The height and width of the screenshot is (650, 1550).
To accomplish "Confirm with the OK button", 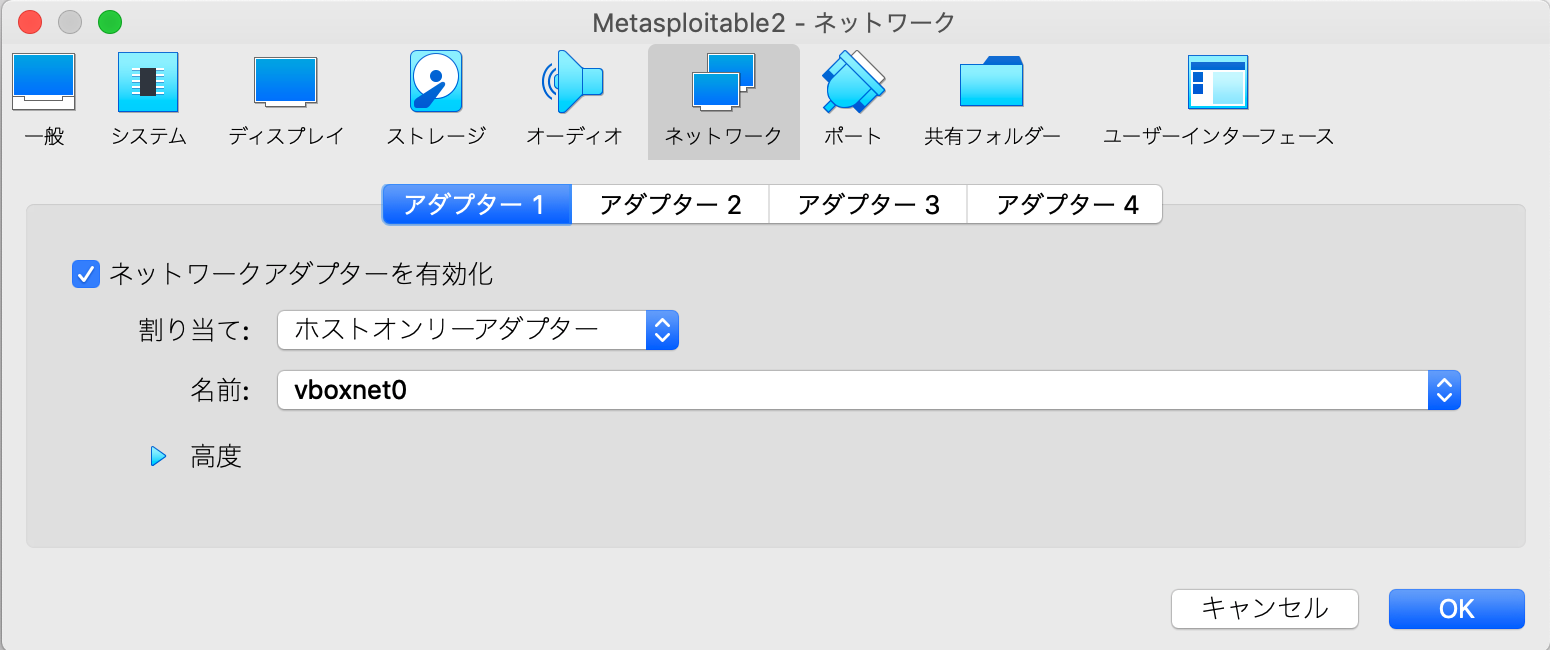I will pos(1457,608).
